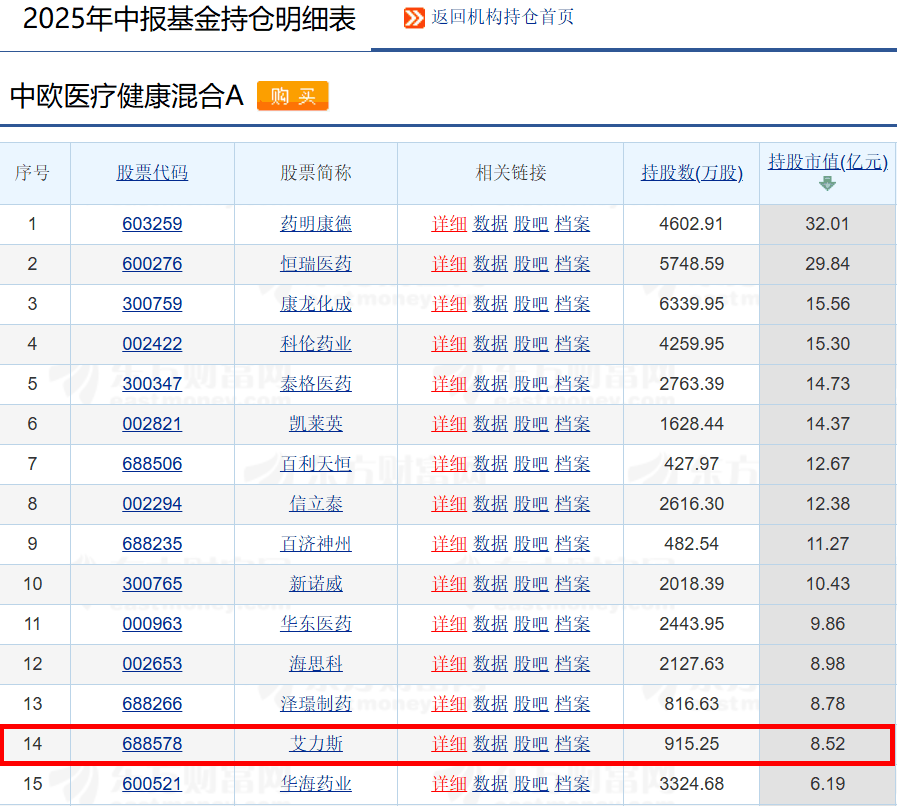Open stock name 凯莱英
This screenshot has width=897, height=806.
pos(316,424)
